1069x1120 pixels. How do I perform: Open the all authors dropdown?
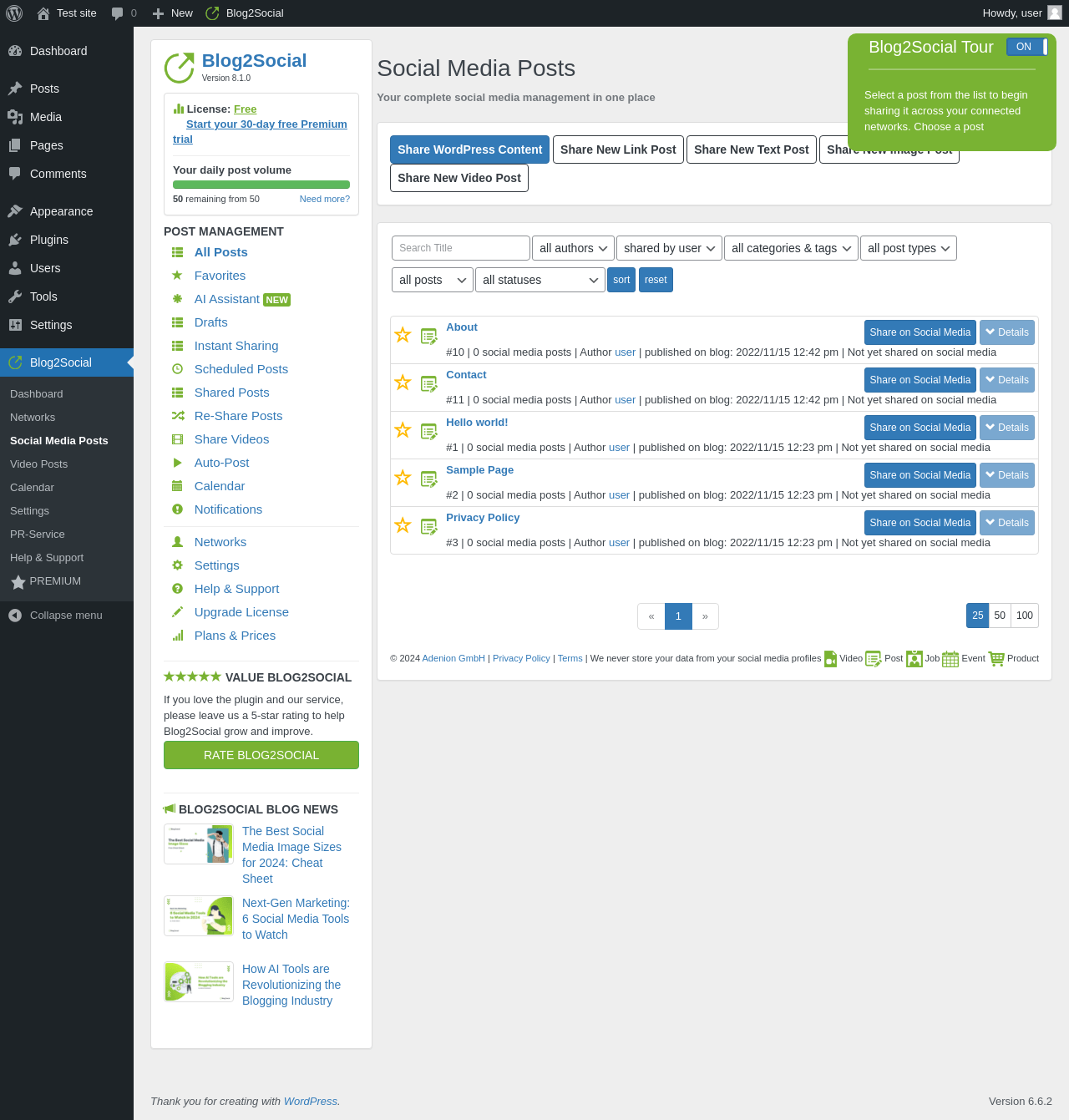click(573, 248)
